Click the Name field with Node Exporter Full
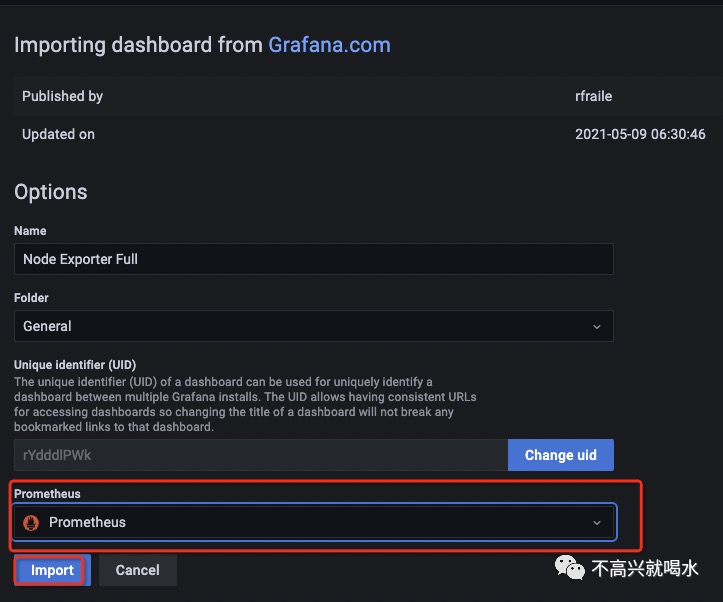Image resolution: width=723 pixels, height=602 pixels. [314, 259]
